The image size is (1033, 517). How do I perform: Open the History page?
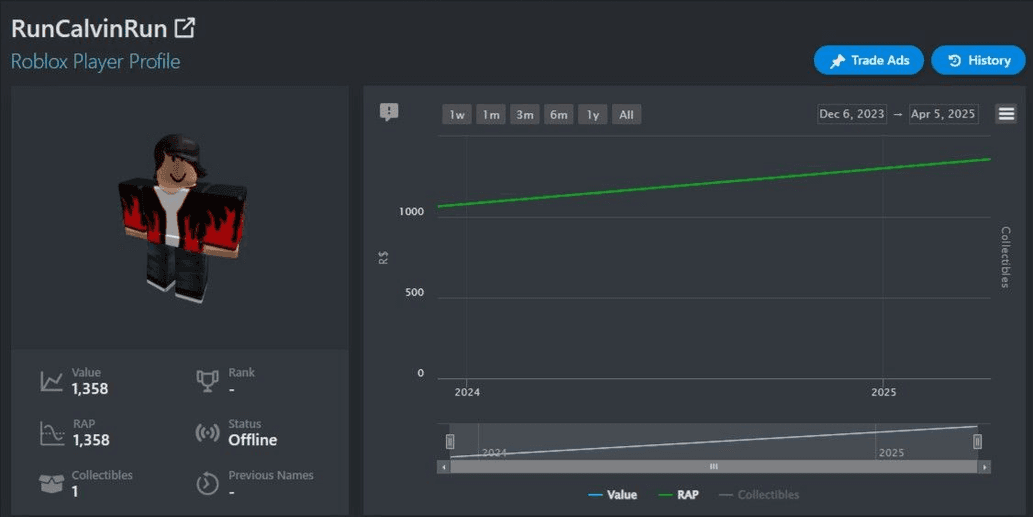tap(978, 60)
